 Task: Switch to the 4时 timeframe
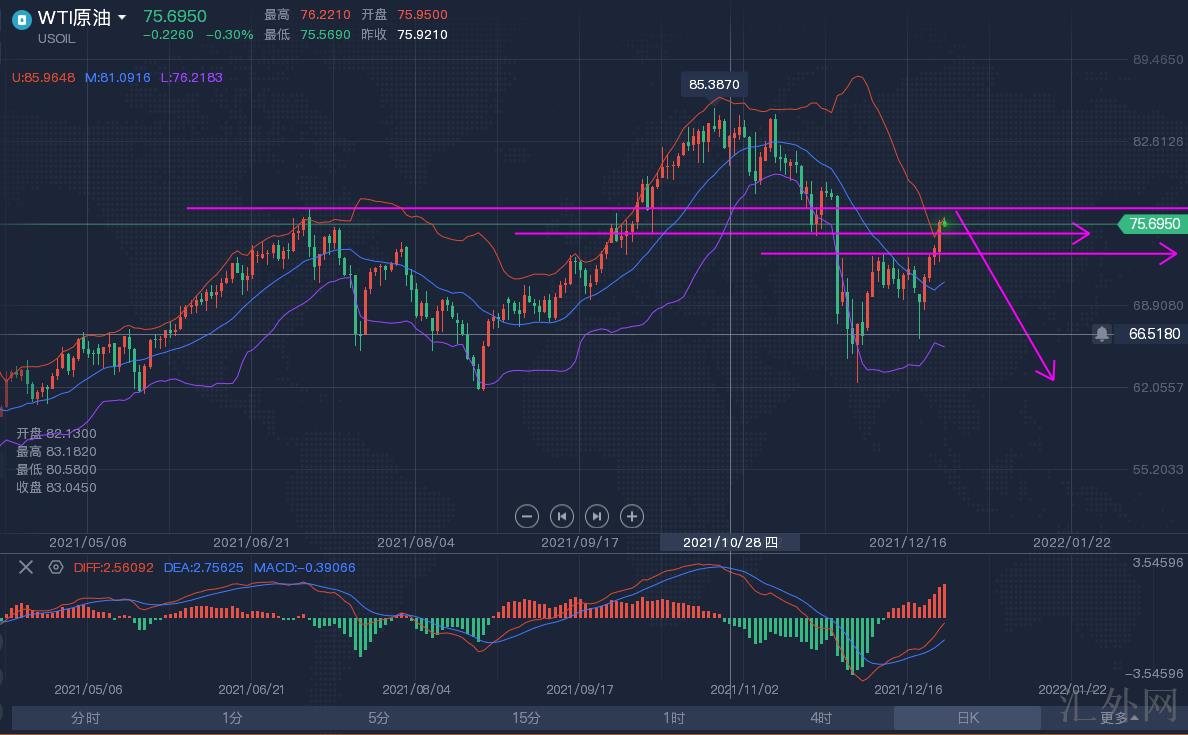820,717
